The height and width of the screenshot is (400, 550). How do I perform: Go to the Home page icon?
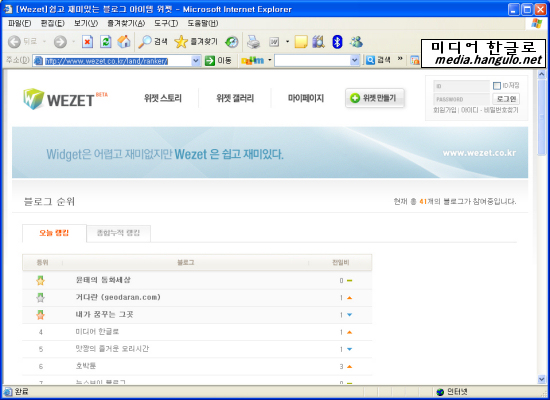(x=124, y=42)
